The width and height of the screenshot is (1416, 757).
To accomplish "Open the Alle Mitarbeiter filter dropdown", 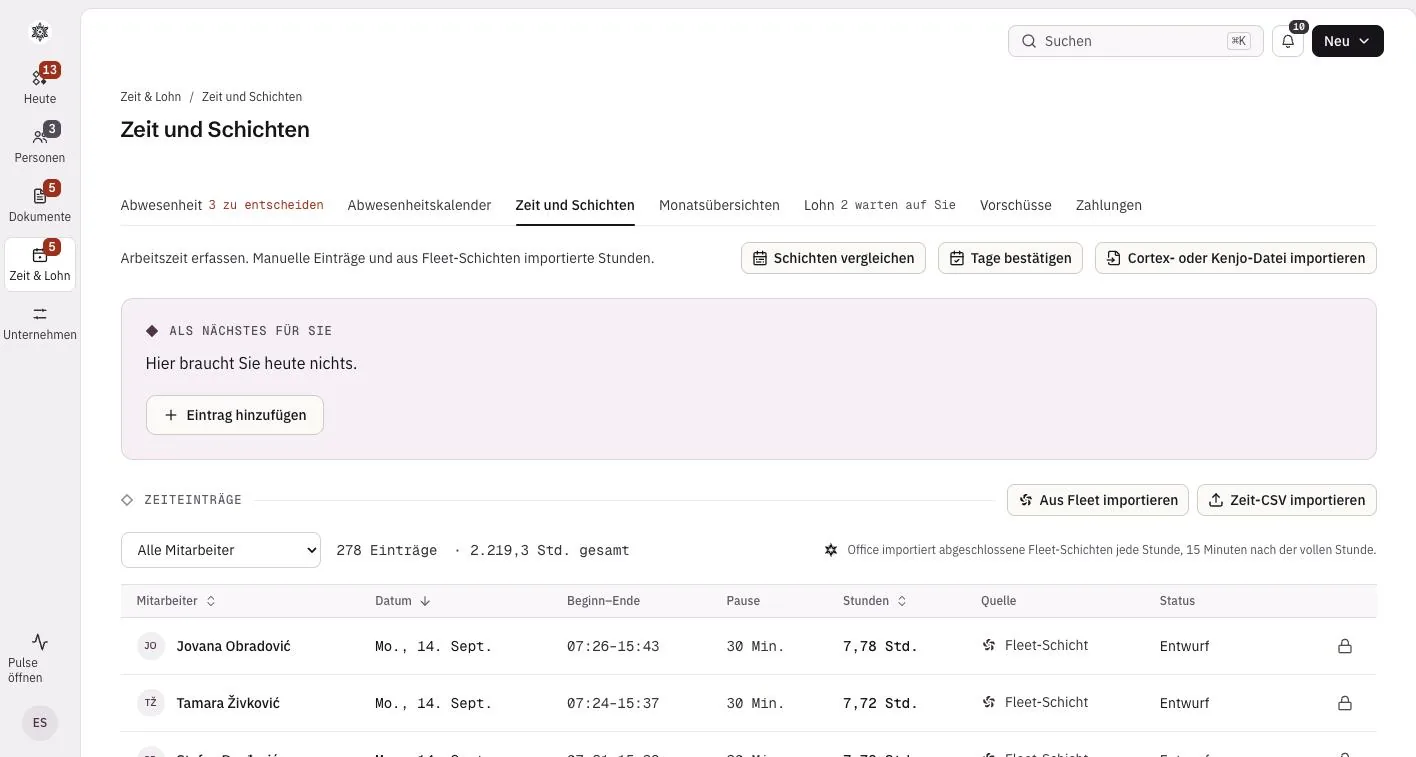I will pyautogui.click(x=221, y=550).
